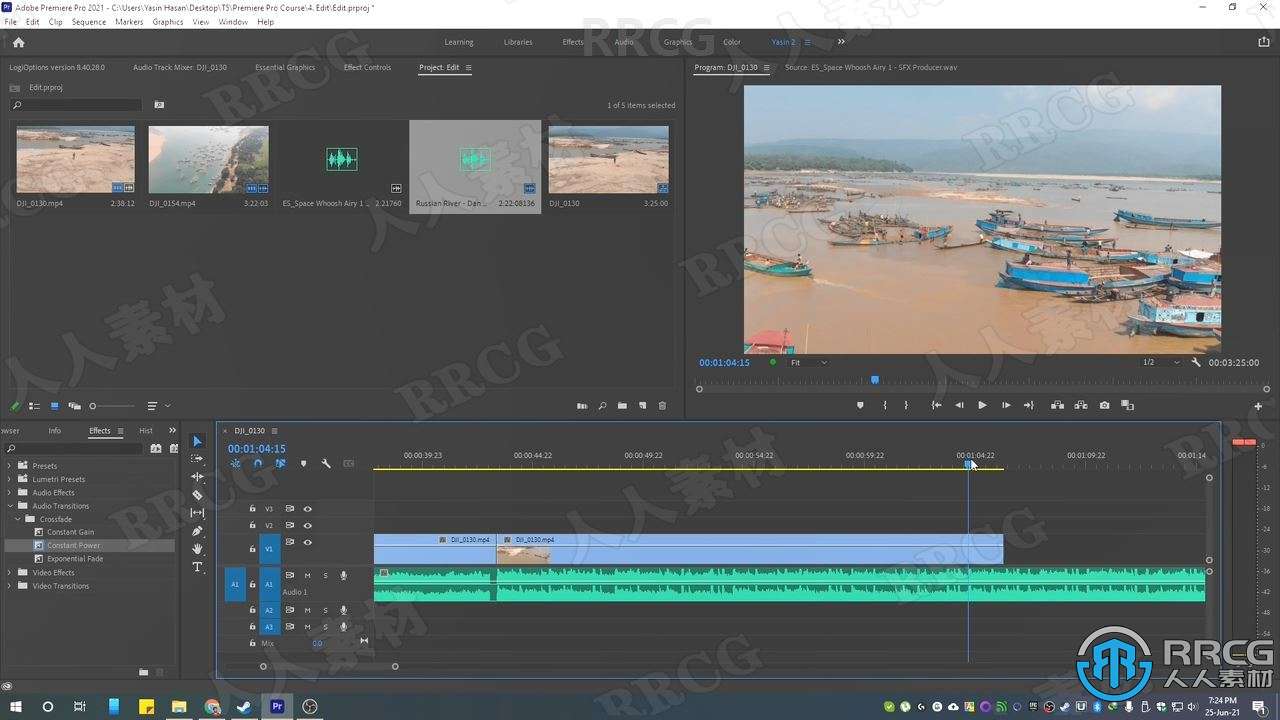
Task: Open the Fit zoom level dropdown
Action: click(x=809, y=362)
